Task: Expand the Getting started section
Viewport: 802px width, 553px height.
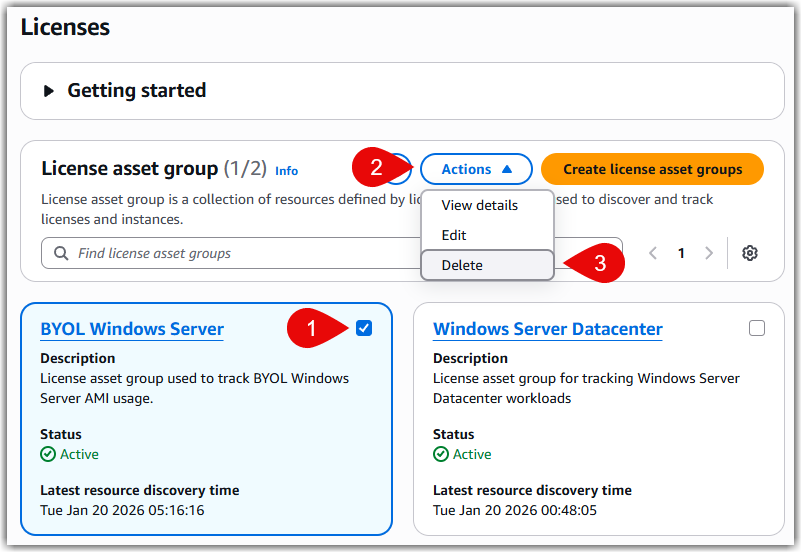Action: pos(49,91)
